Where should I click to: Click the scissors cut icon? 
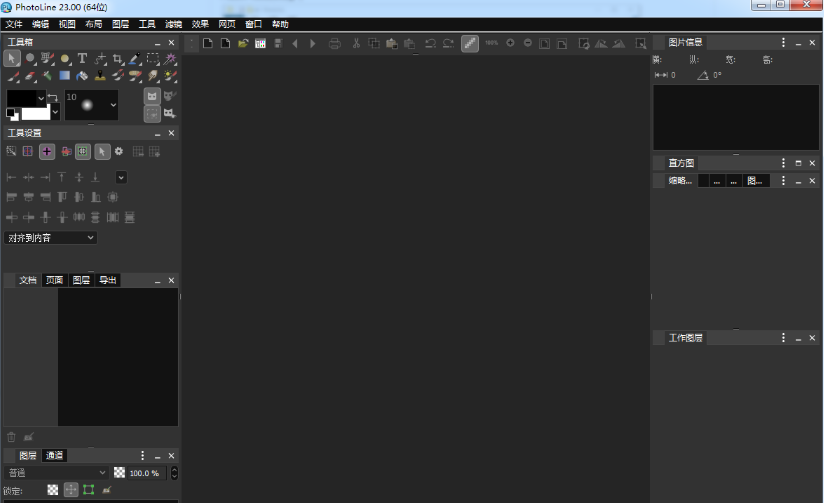coord(355,43)
